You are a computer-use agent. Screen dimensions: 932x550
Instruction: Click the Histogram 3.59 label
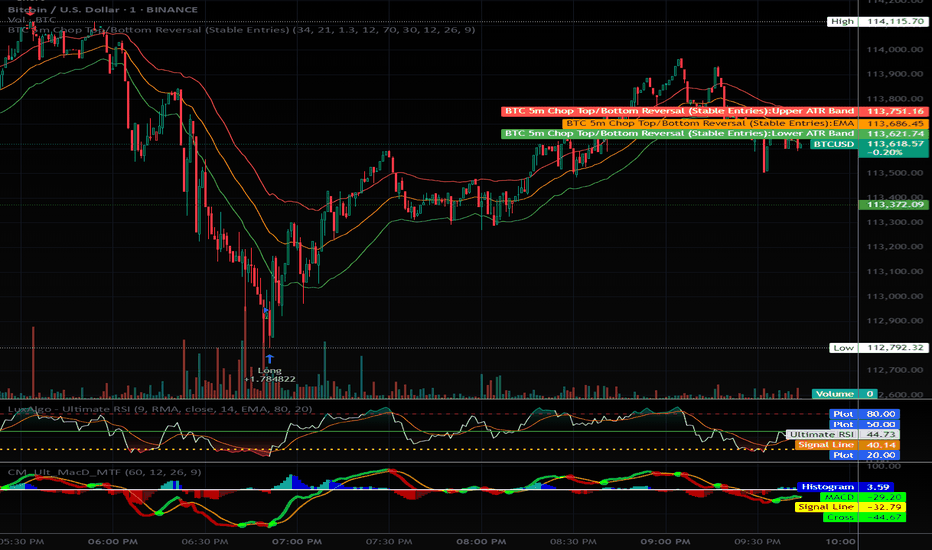pyautogui.click(x=846, y=487)
